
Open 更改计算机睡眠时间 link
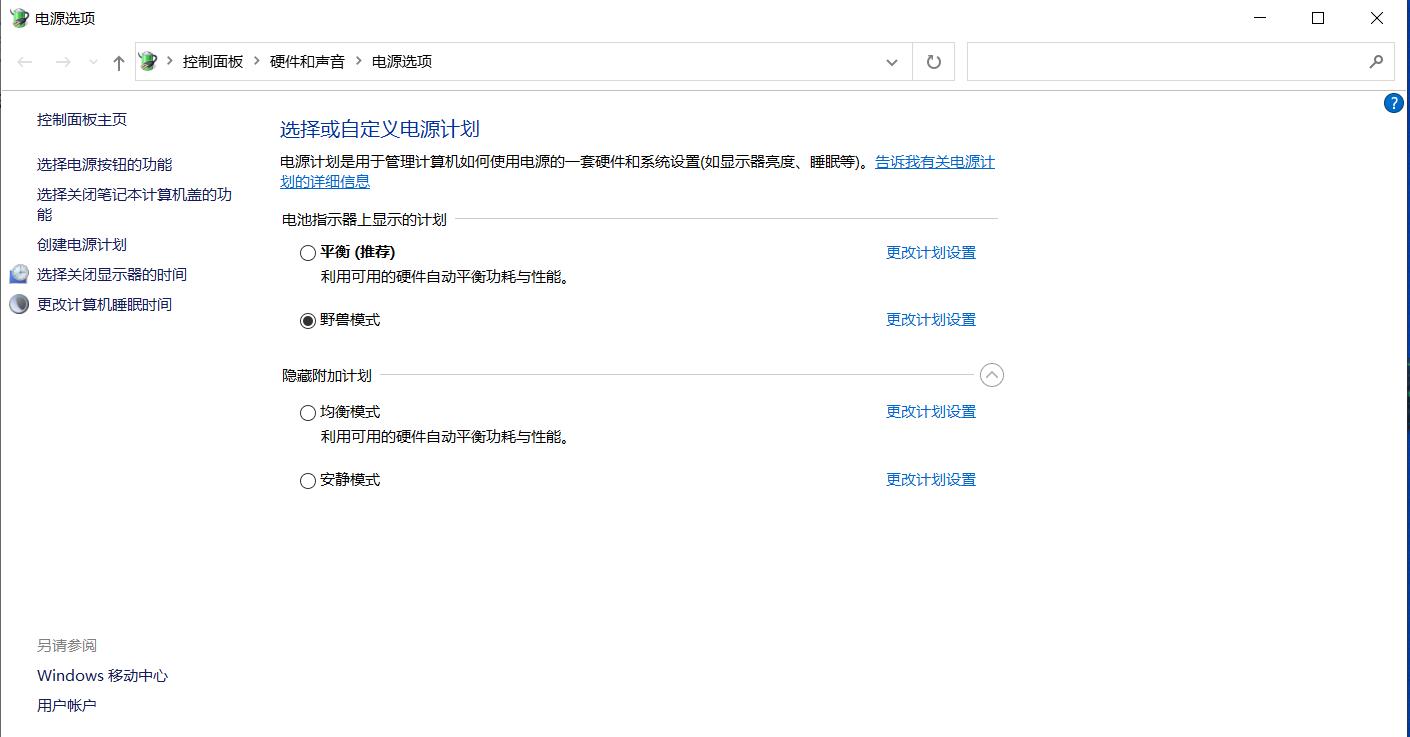click(x=104, y=304)
